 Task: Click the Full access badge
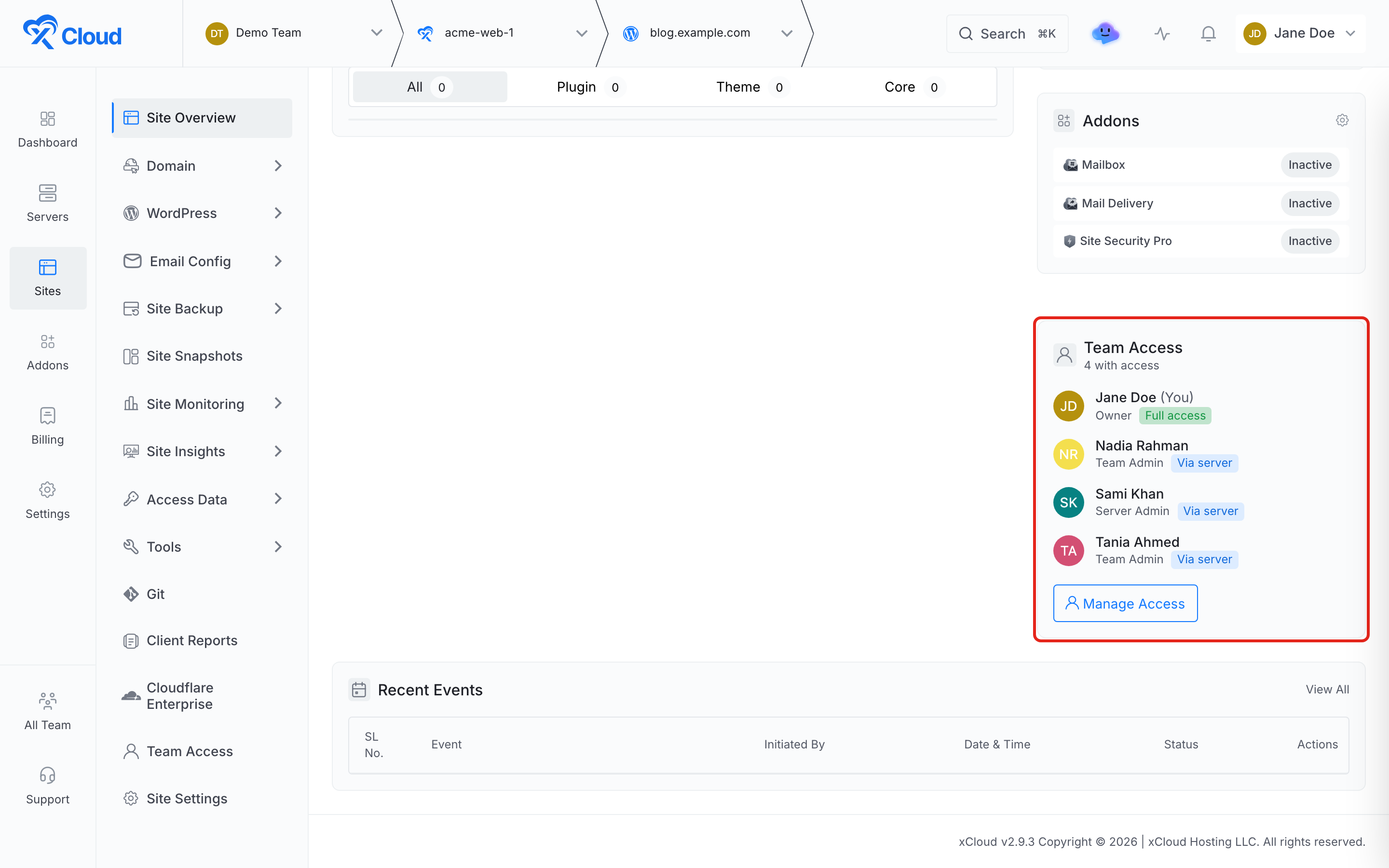tap(1175, 415)
